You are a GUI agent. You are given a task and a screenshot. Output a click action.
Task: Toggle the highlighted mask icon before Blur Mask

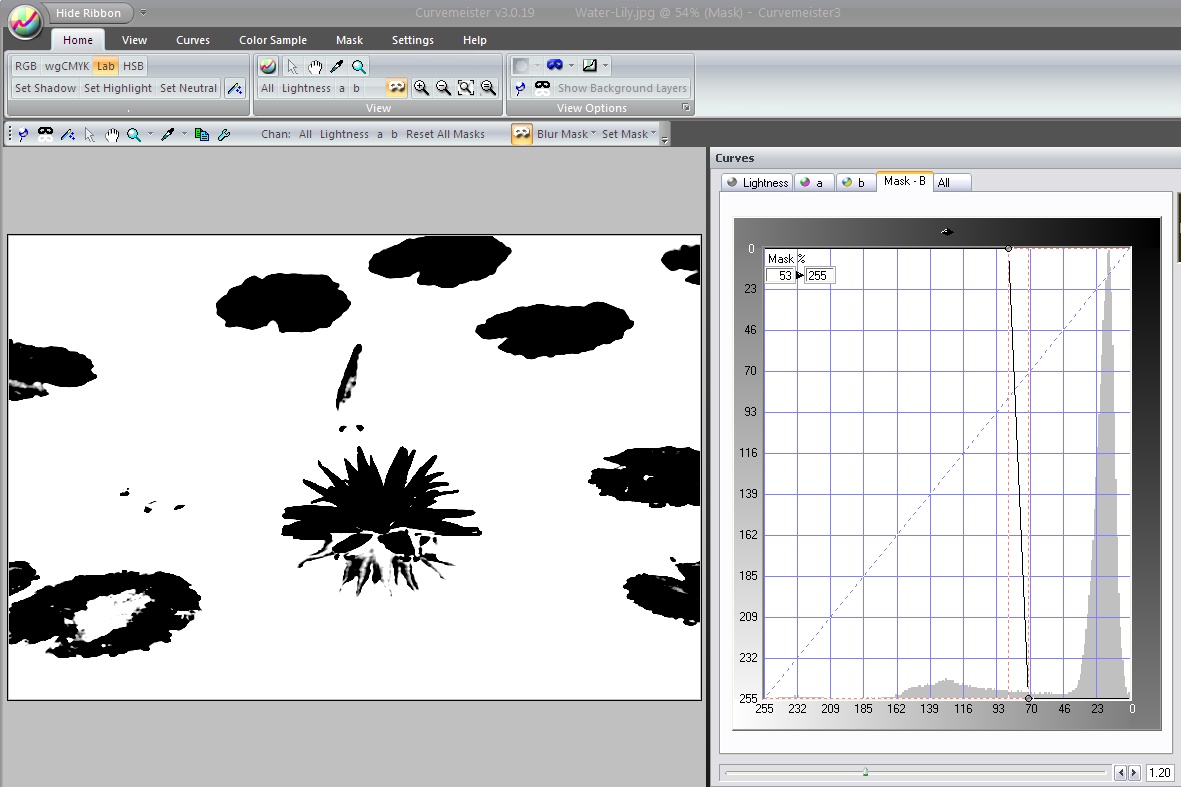pos(522,134)
